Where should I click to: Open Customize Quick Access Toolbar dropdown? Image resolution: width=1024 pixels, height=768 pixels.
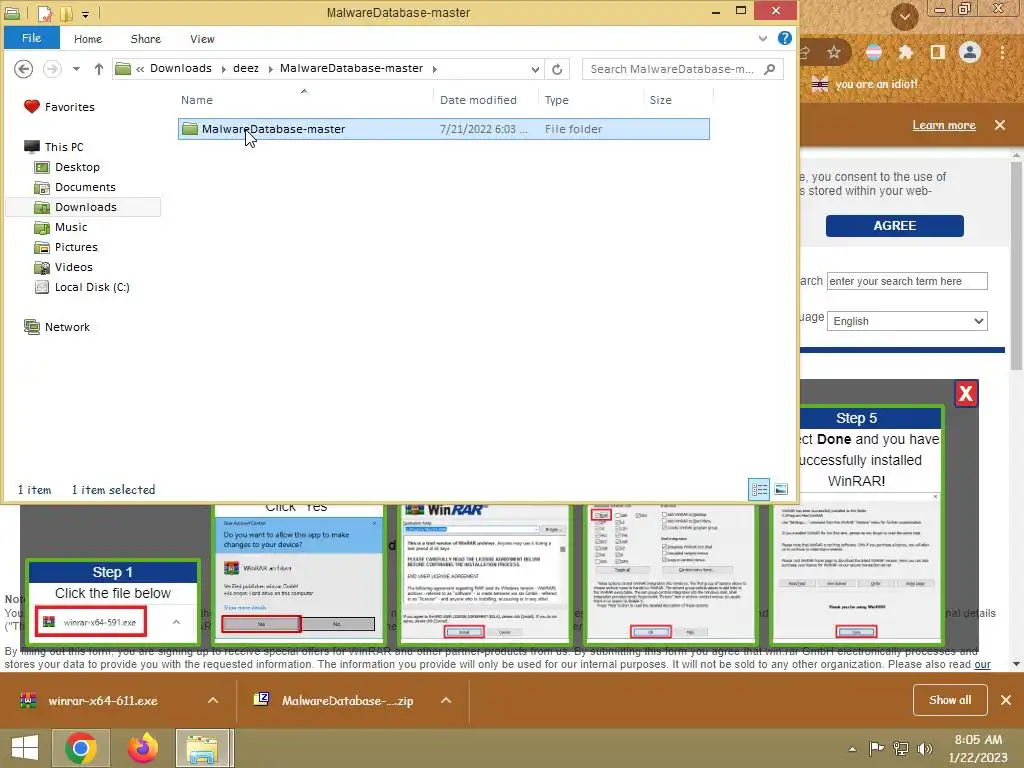coord(86,13)
